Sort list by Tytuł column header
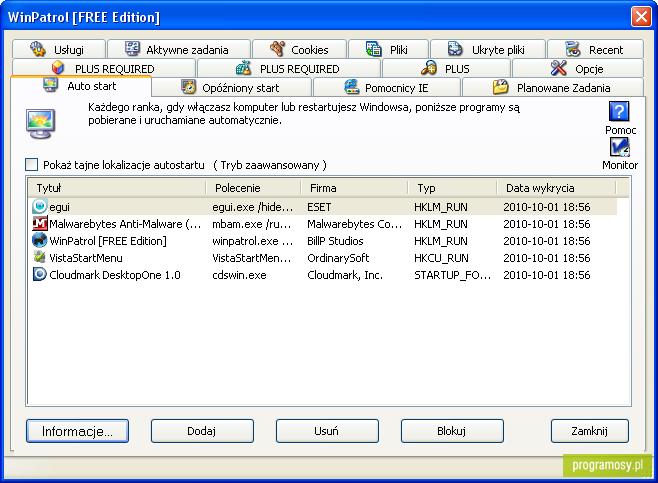This screenshot has height=483, width=658. point(117,188)
